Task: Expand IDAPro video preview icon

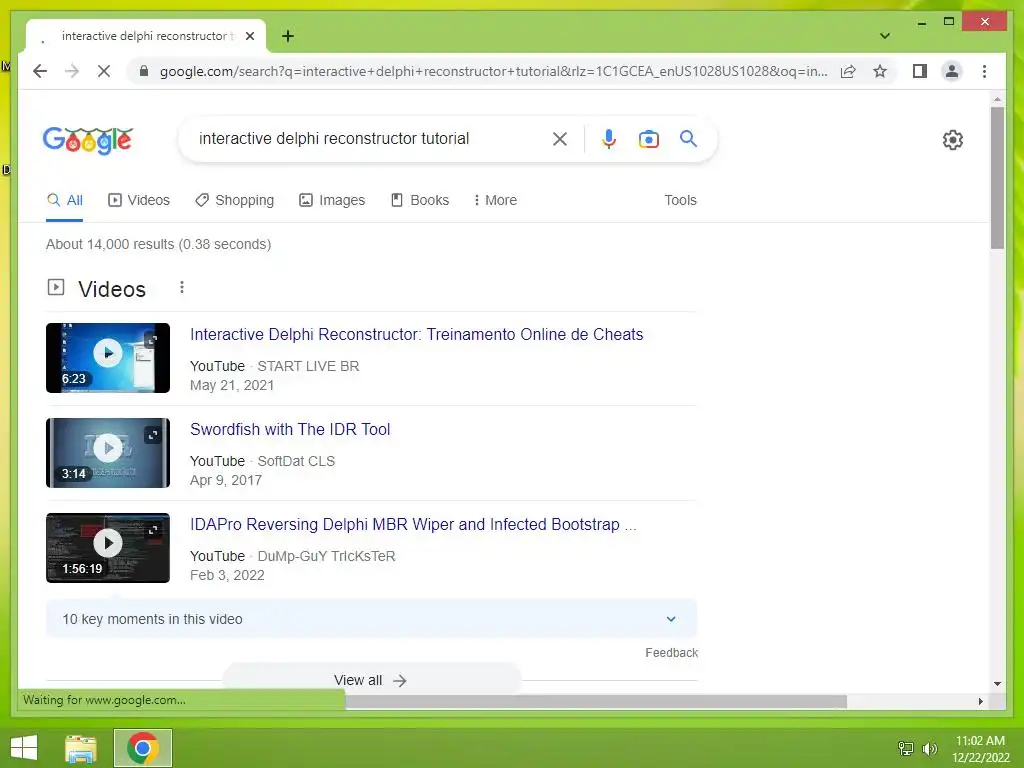Action: (x=153, y=530)
